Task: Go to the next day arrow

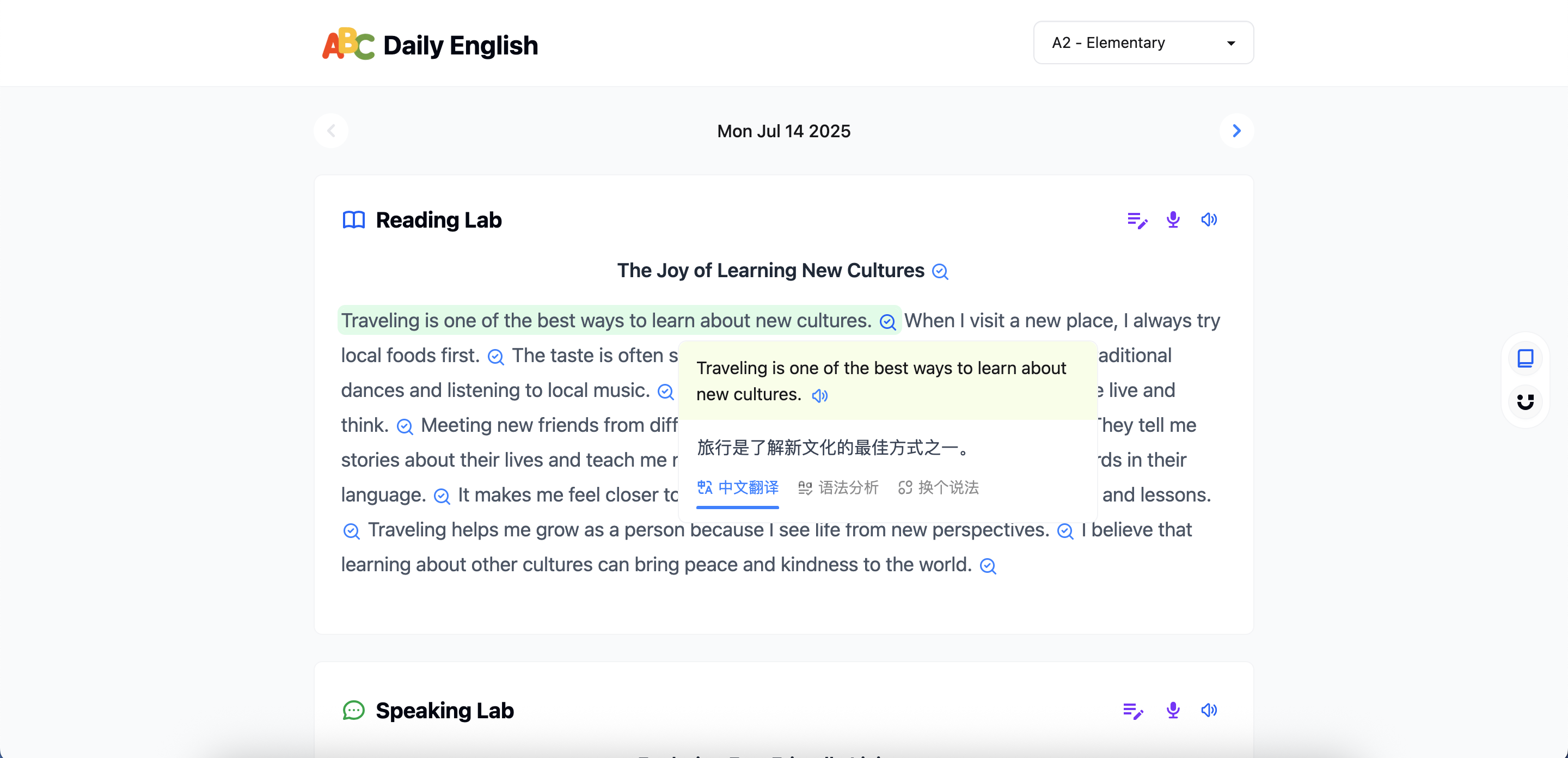Action: pos(1236,131)
